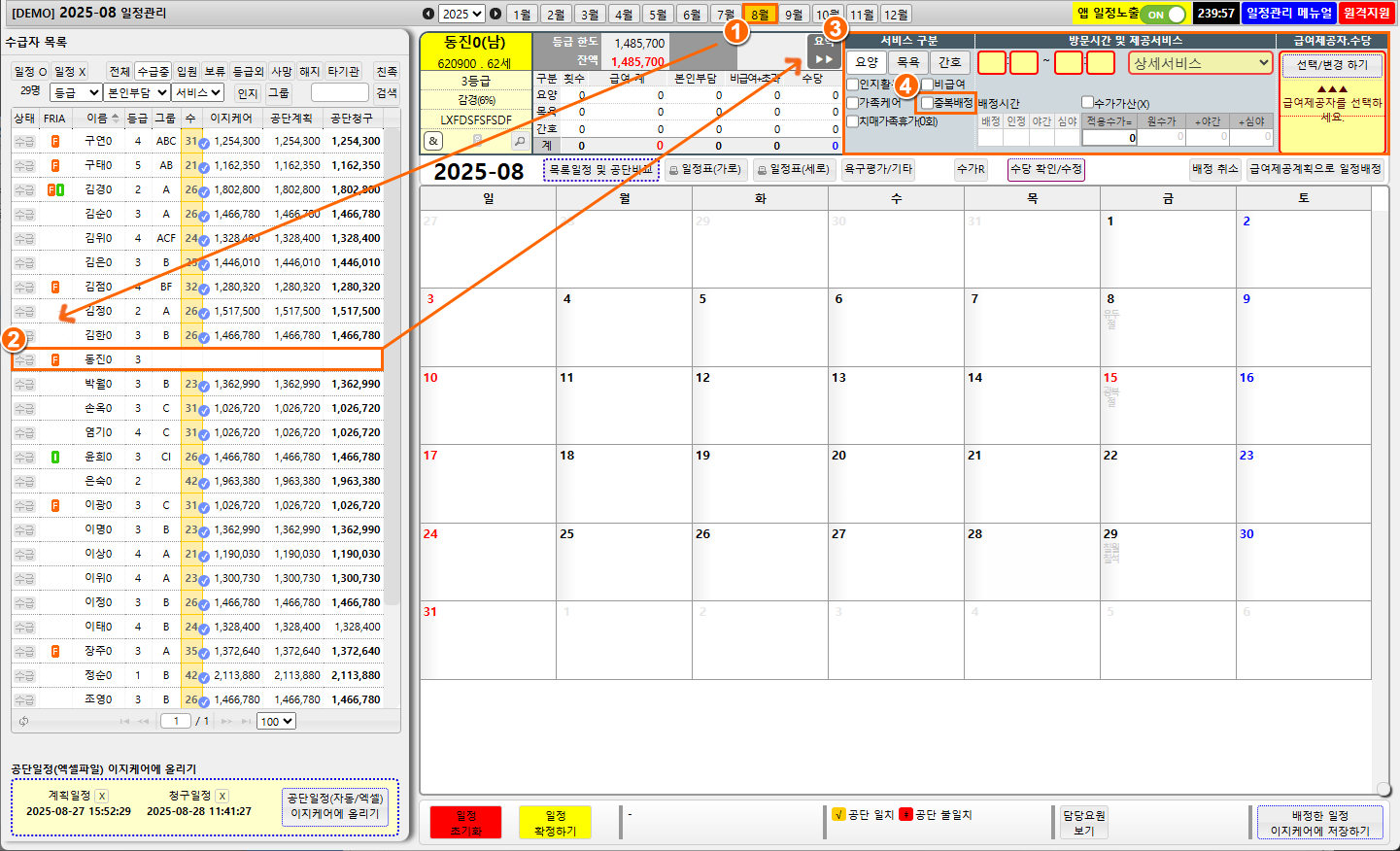Click previous page arrow in pager
1400x851 pixels.
tap(144, 721)
